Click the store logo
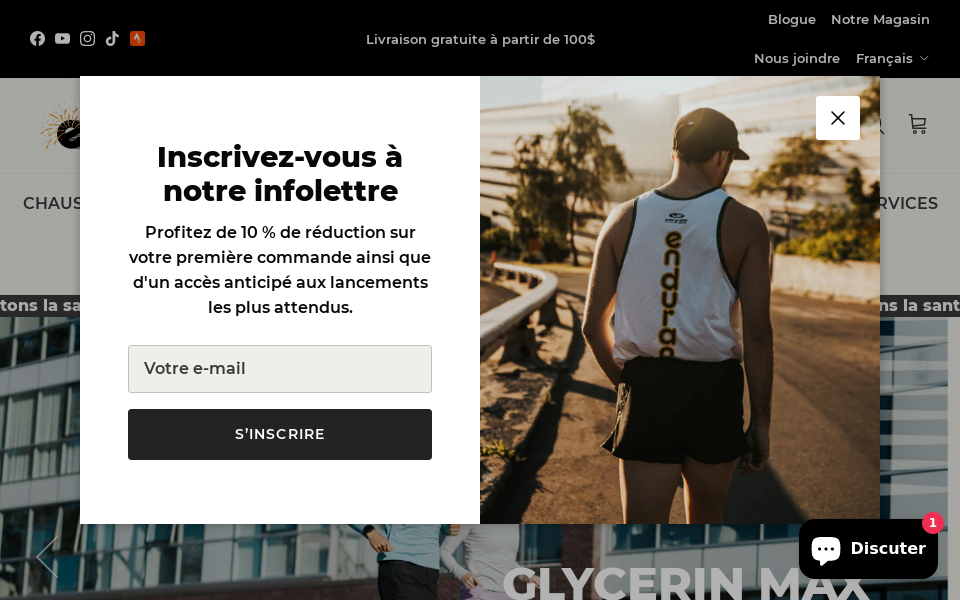The width and height of the screenshot is (960, 600). [x=61, y=126]
